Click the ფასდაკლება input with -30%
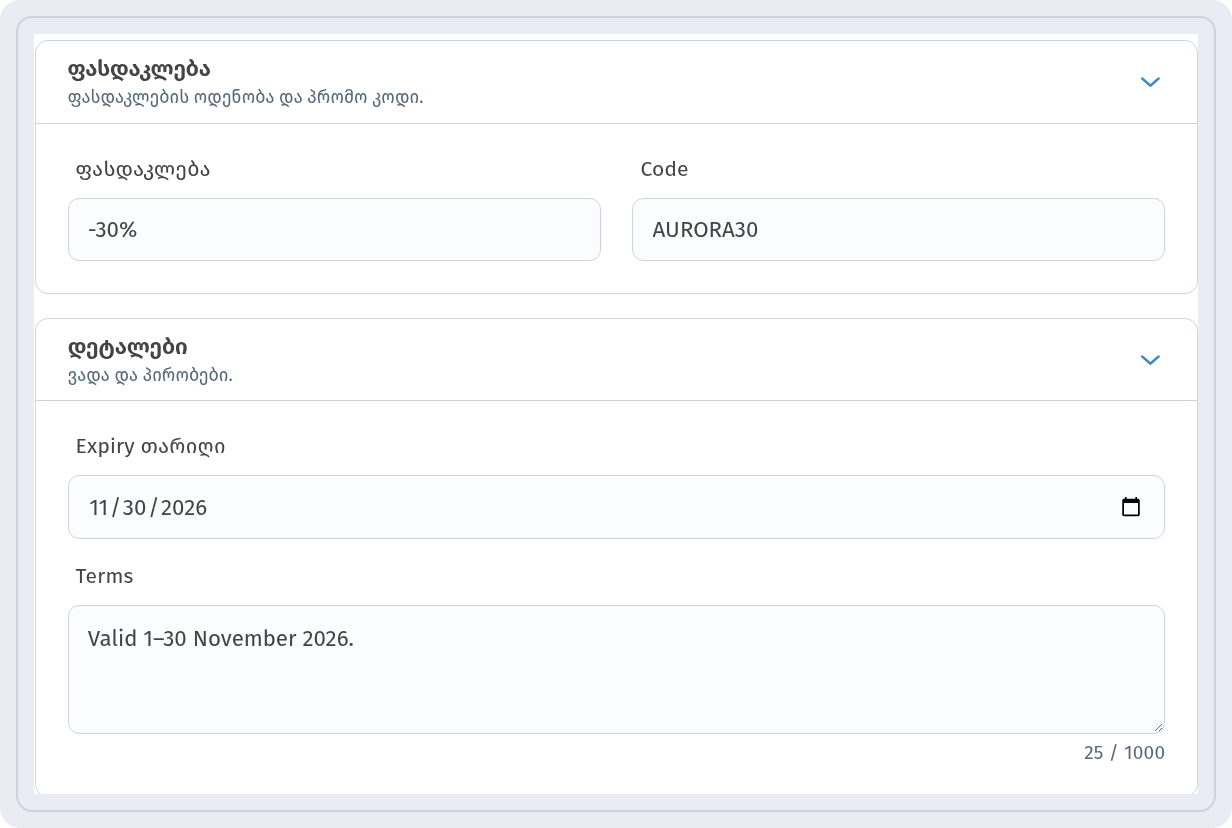The image size is (1232, 828). [x=334, y=230]
